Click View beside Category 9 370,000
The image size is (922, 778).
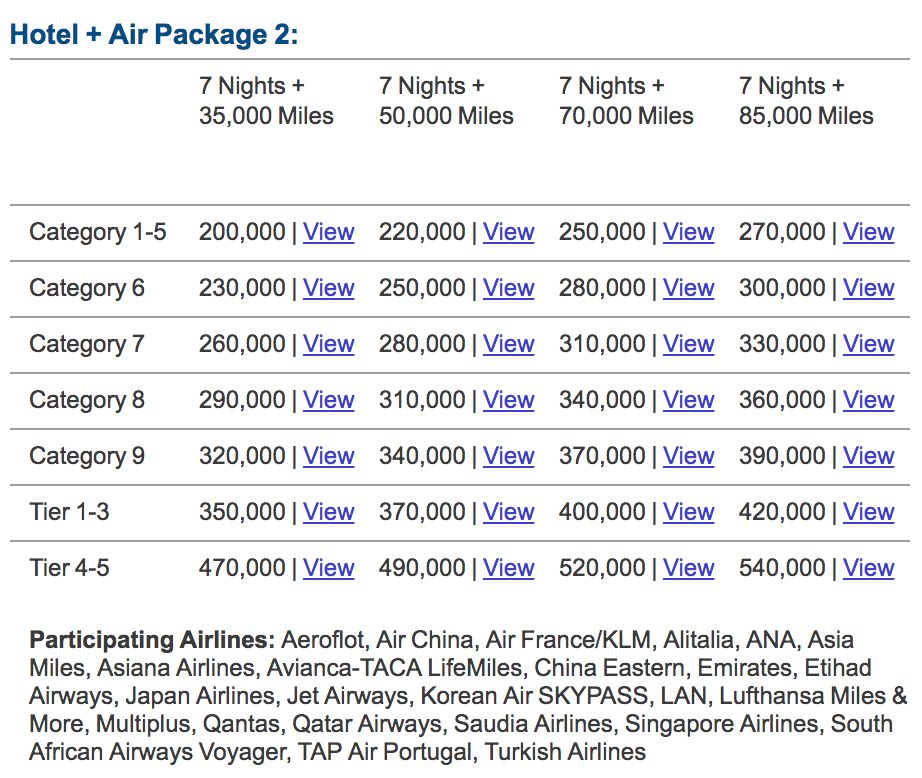click(x=689, y=456)
